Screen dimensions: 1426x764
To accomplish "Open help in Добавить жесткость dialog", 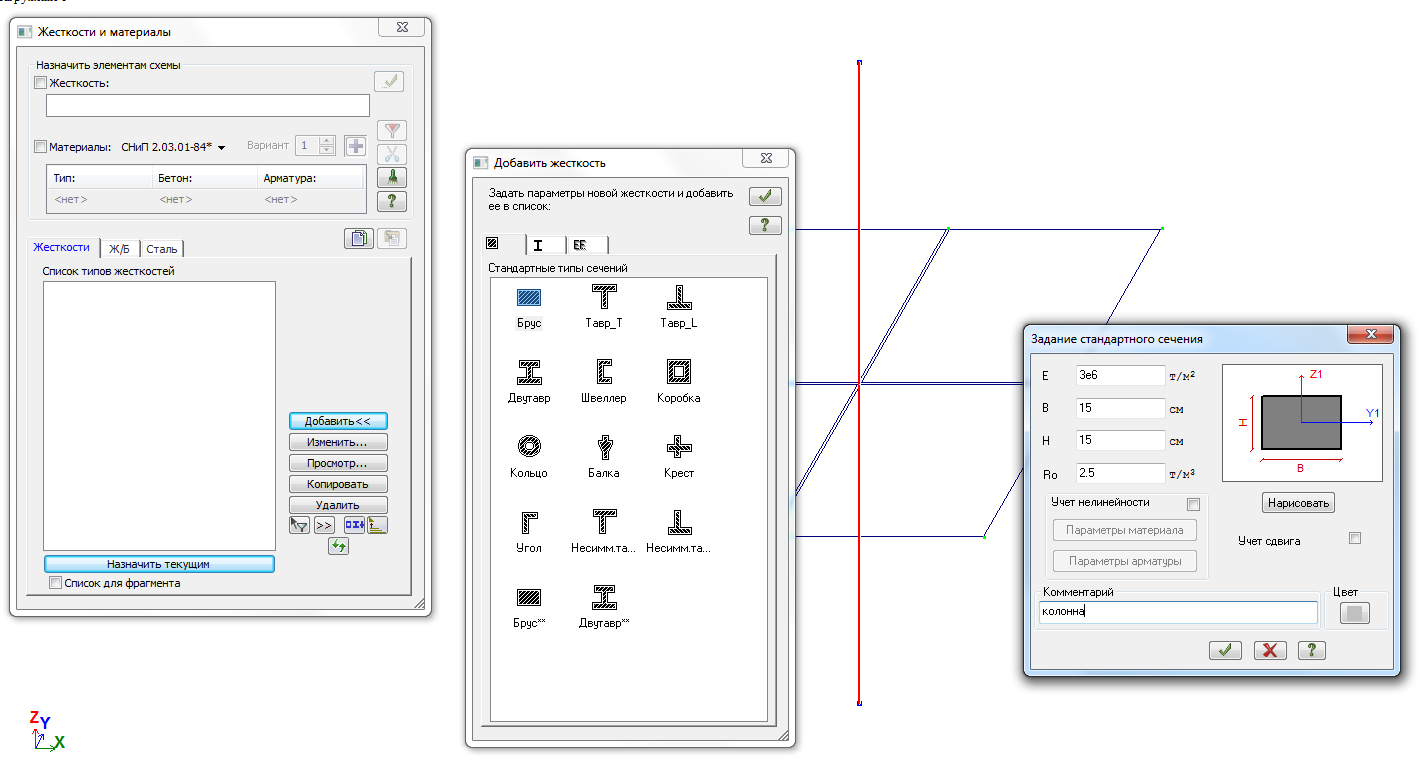I will coord(765,226).
